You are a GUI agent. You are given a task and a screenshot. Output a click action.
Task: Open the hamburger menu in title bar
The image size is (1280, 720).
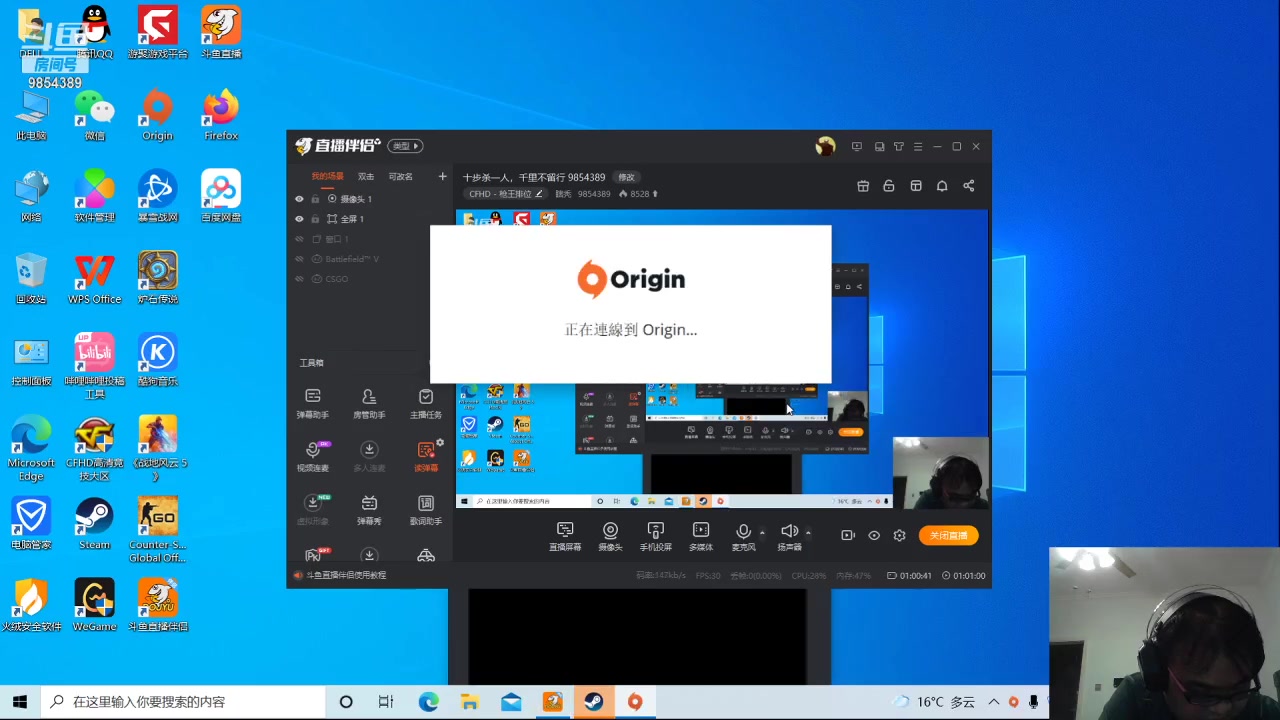(917, 146)
